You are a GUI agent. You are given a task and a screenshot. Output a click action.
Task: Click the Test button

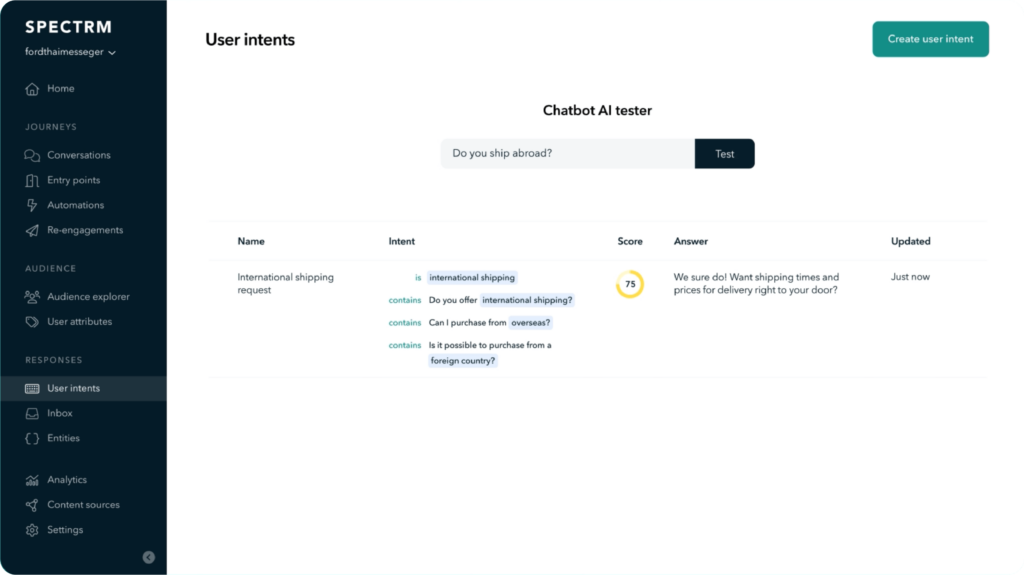[x=724, y=154]
